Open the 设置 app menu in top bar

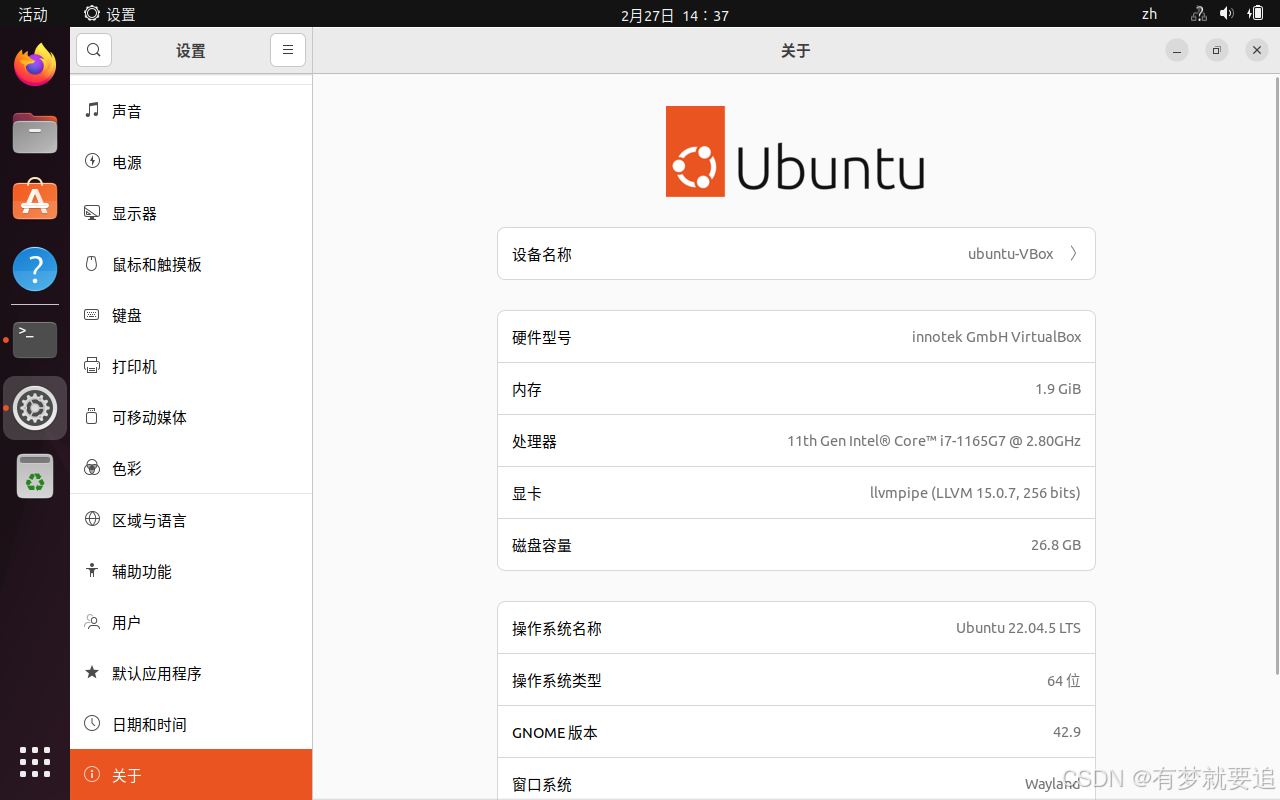[110, 14]
